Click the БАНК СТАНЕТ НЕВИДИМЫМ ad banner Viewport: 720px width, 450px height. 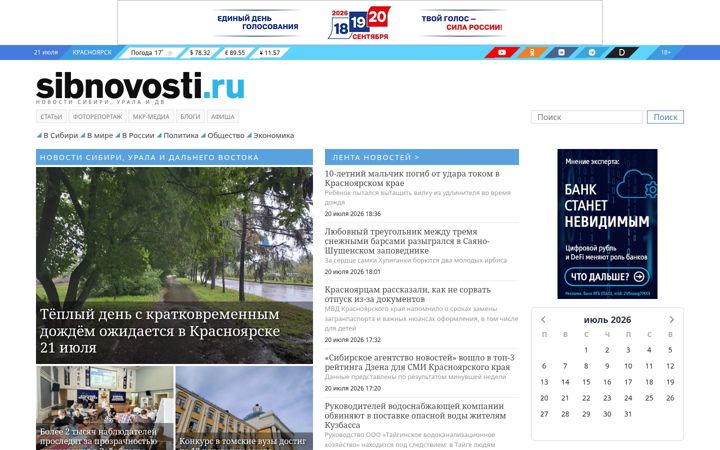pos(607,224)
